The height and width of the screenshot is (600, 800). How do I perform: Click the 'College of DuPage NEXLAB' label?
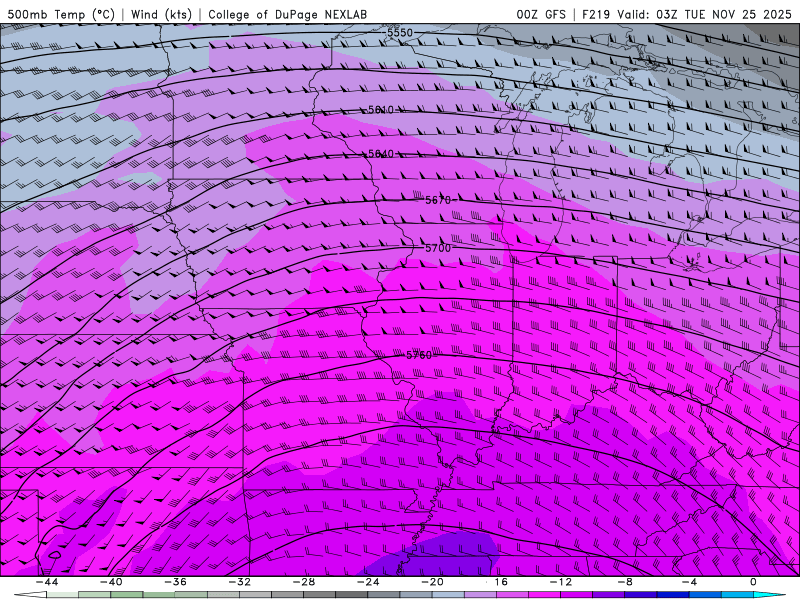pyautogui.click(x=287, y=14)
